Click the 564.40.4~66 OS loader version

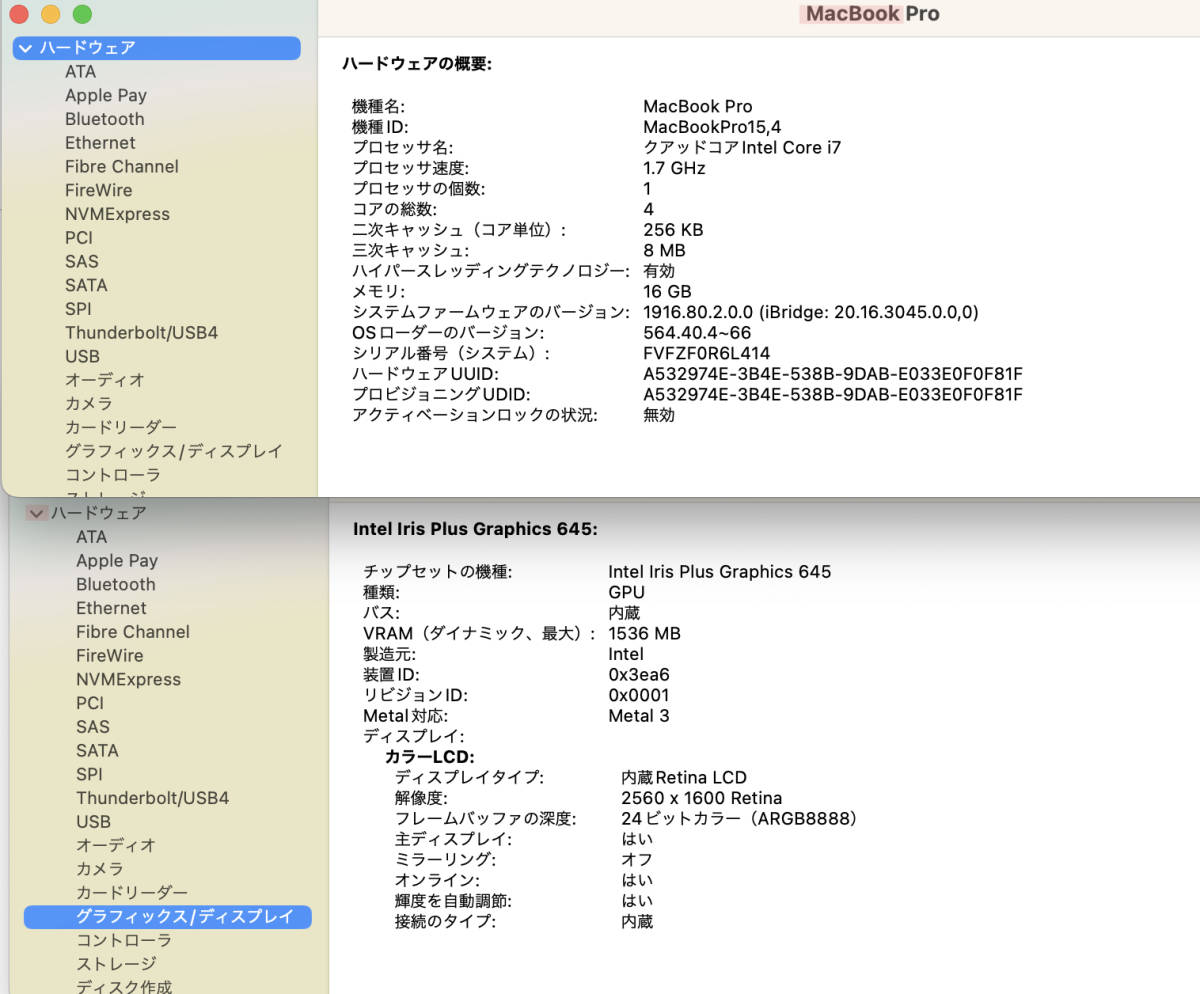pos(698,333)
